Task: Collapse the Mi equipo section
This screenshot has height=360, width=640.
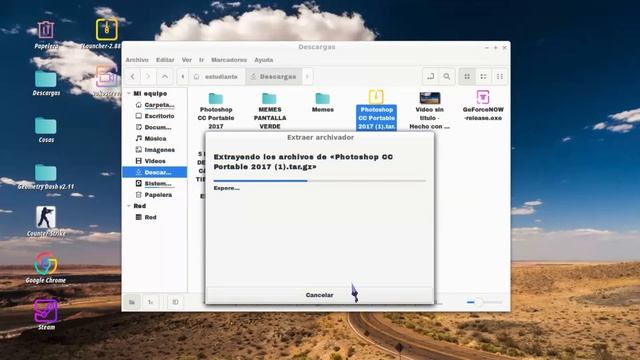Action: click(129, 93)
